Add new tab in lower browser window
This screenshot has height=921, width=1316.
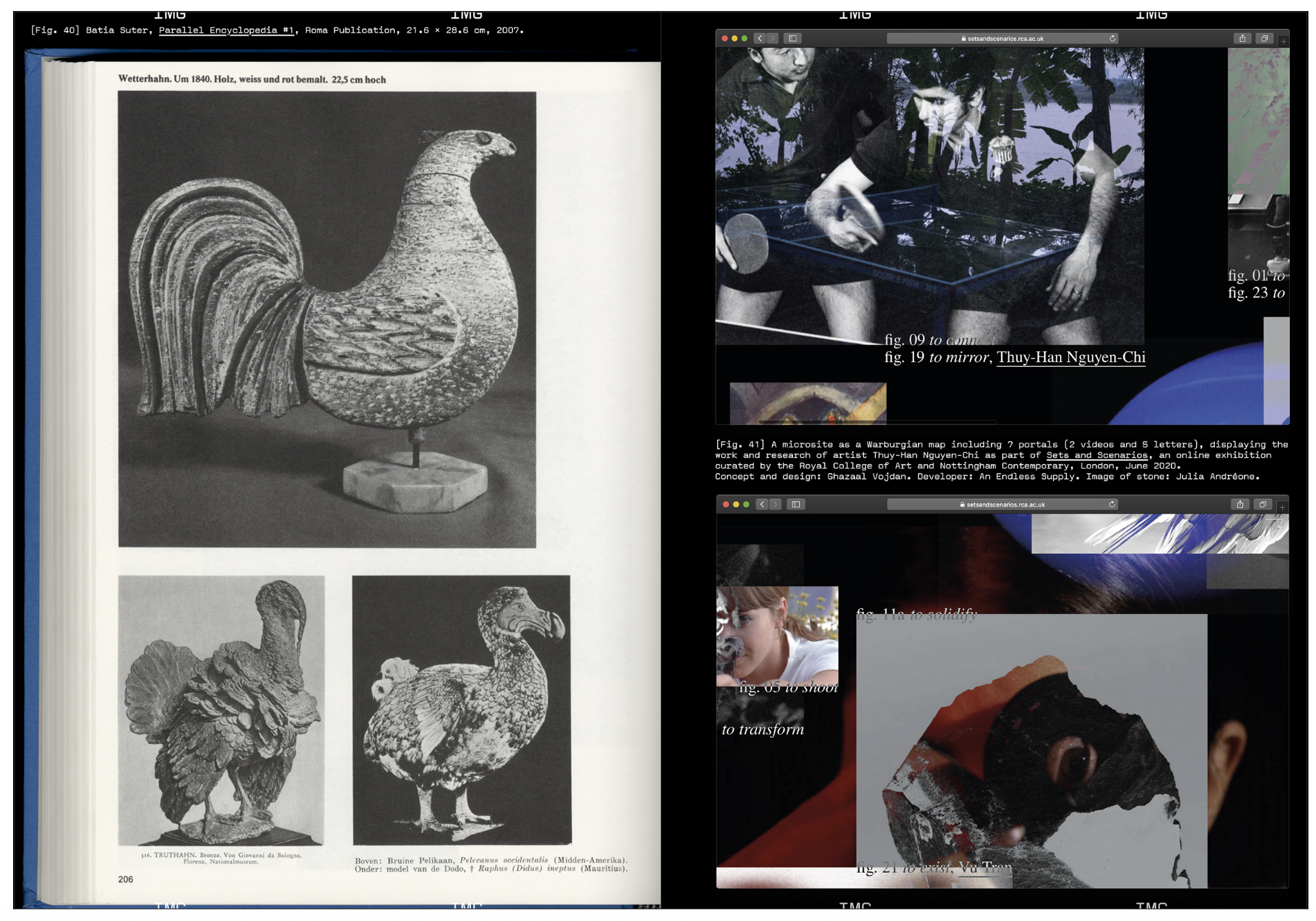(x=1282, y=507)
